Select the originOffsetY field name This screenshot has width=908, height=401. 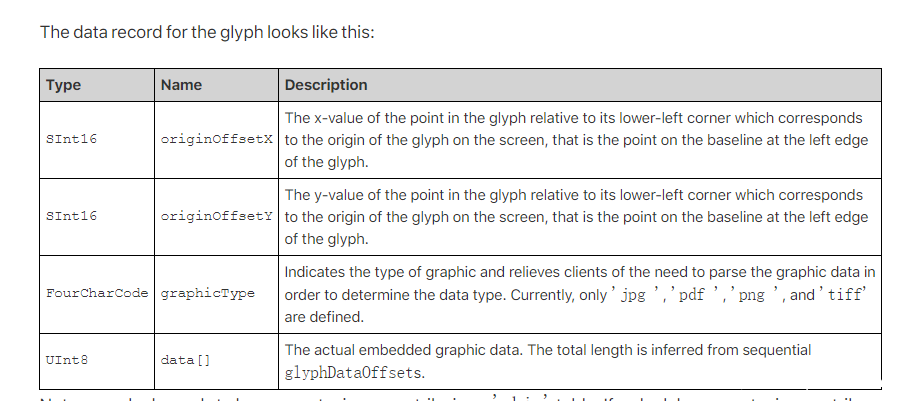pyautogui.click(x=217, y=216)
